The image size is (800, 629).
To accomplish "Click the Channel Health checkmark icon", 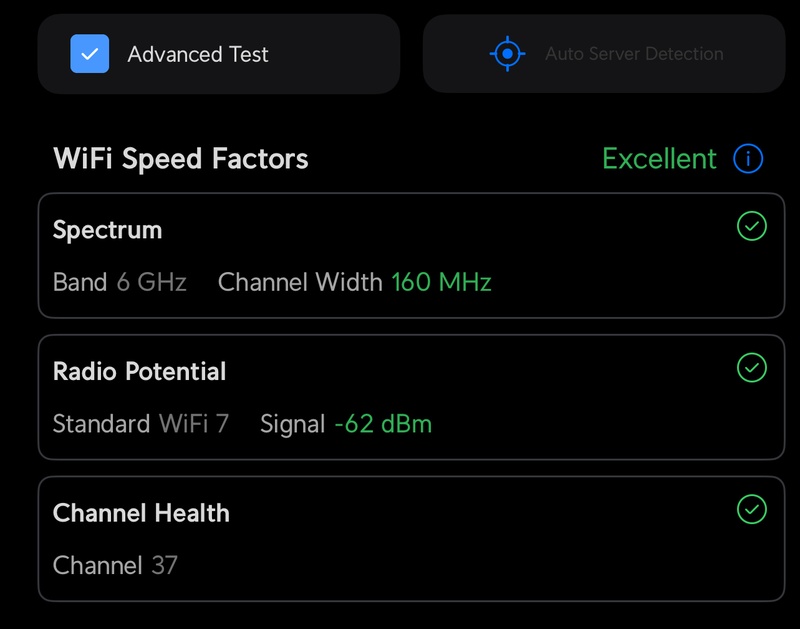I will tap(752, 509).
